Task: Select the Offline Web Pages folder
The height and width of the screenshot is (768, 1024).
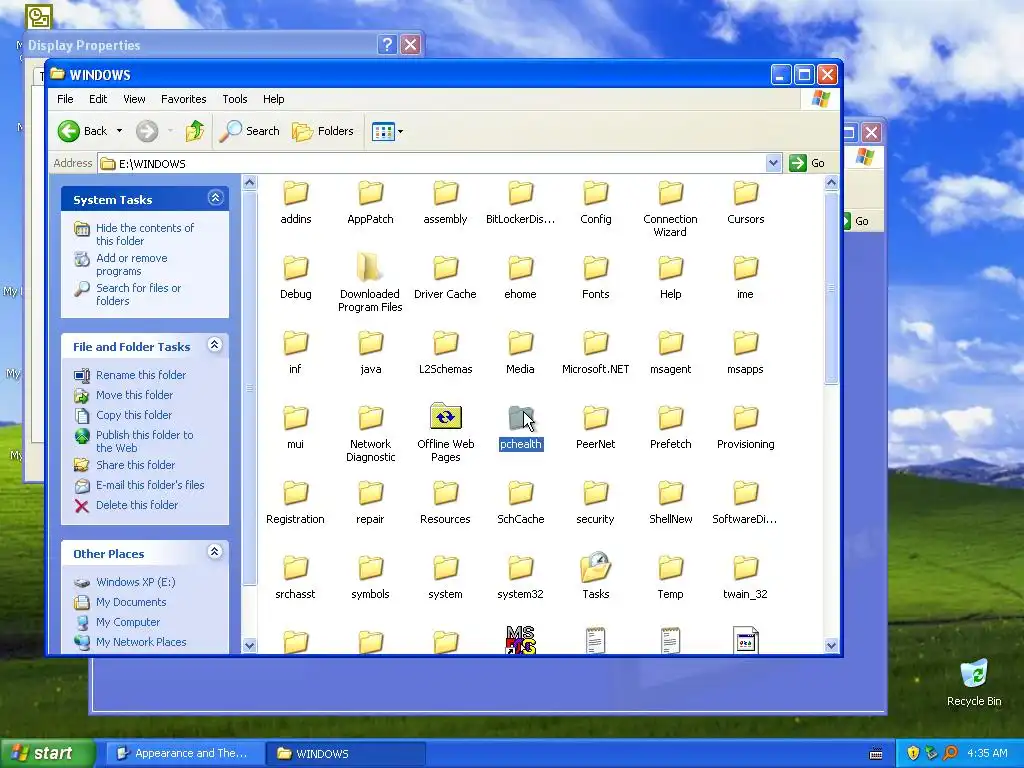Action: pos(445,432)
